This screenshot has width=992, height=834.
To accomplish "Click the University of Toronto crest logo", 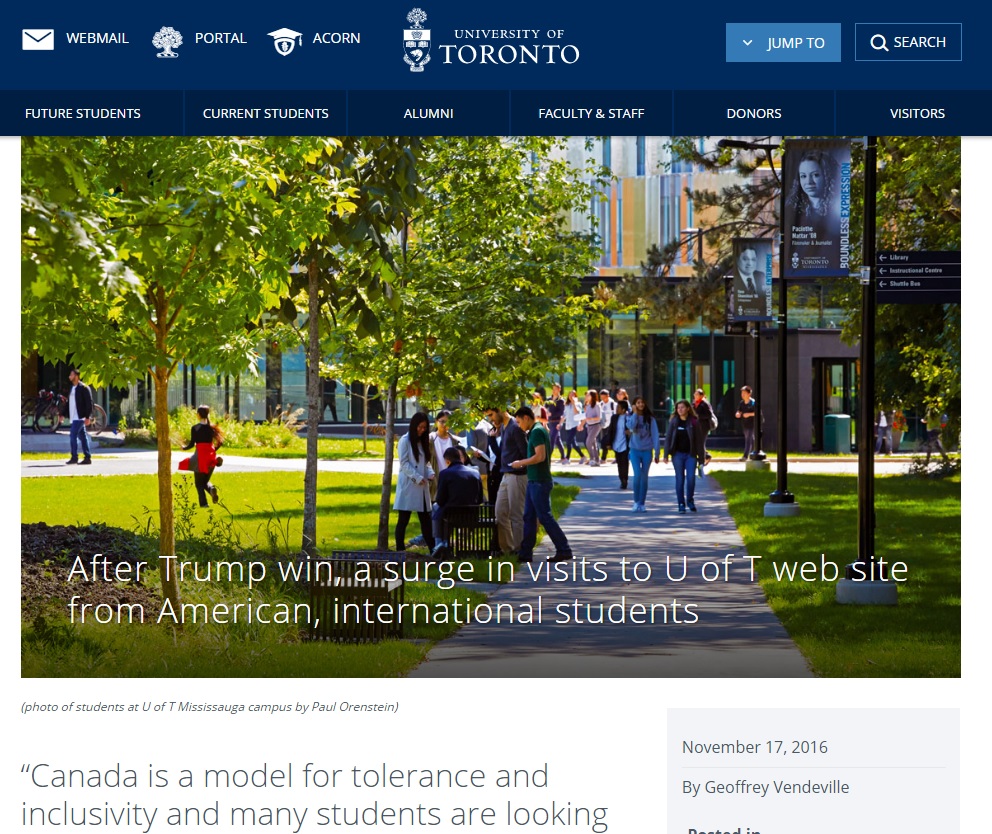I will click(x=417, y=40).
